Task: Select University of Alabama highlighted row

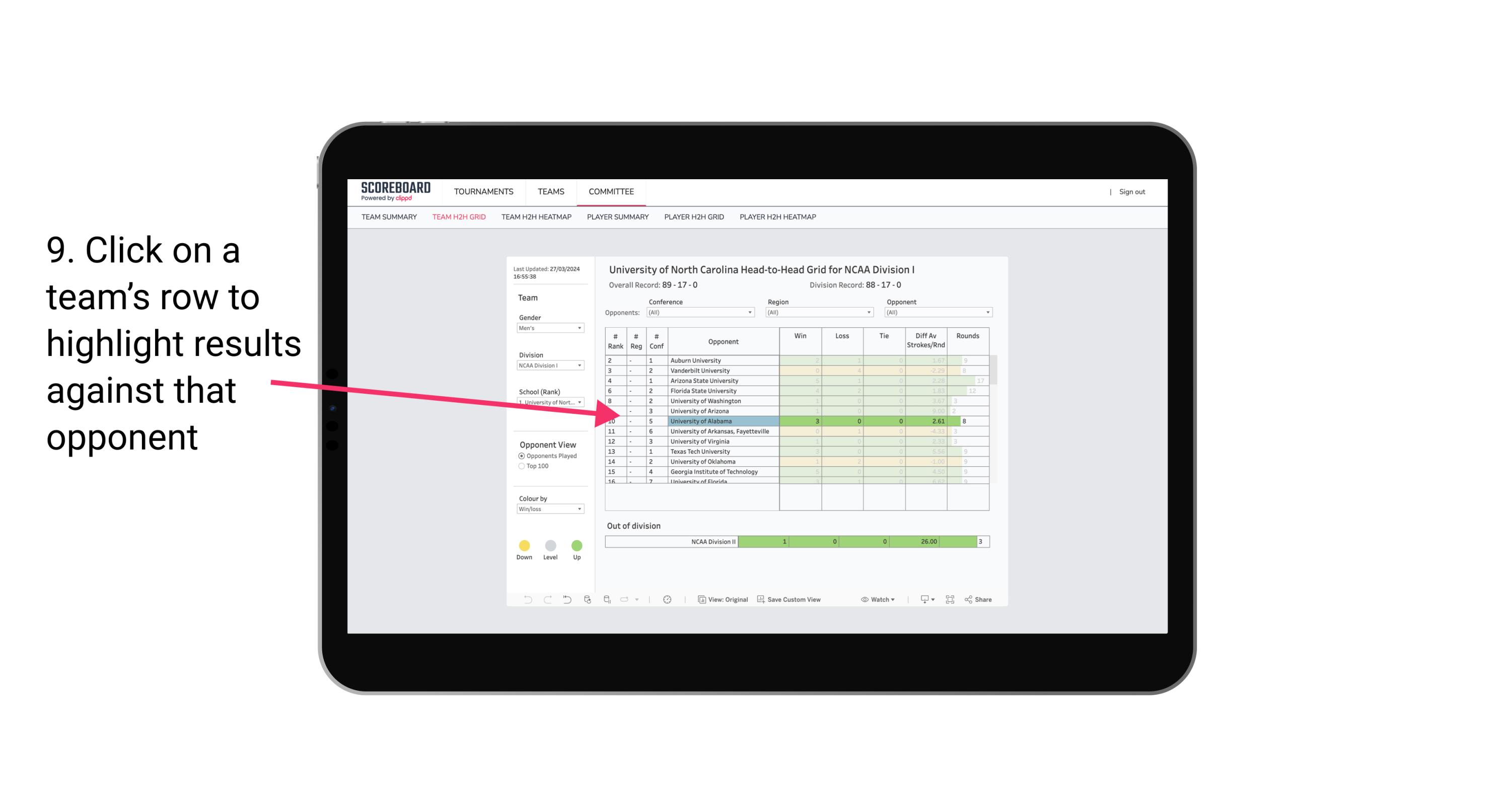Action: point(793,421)
